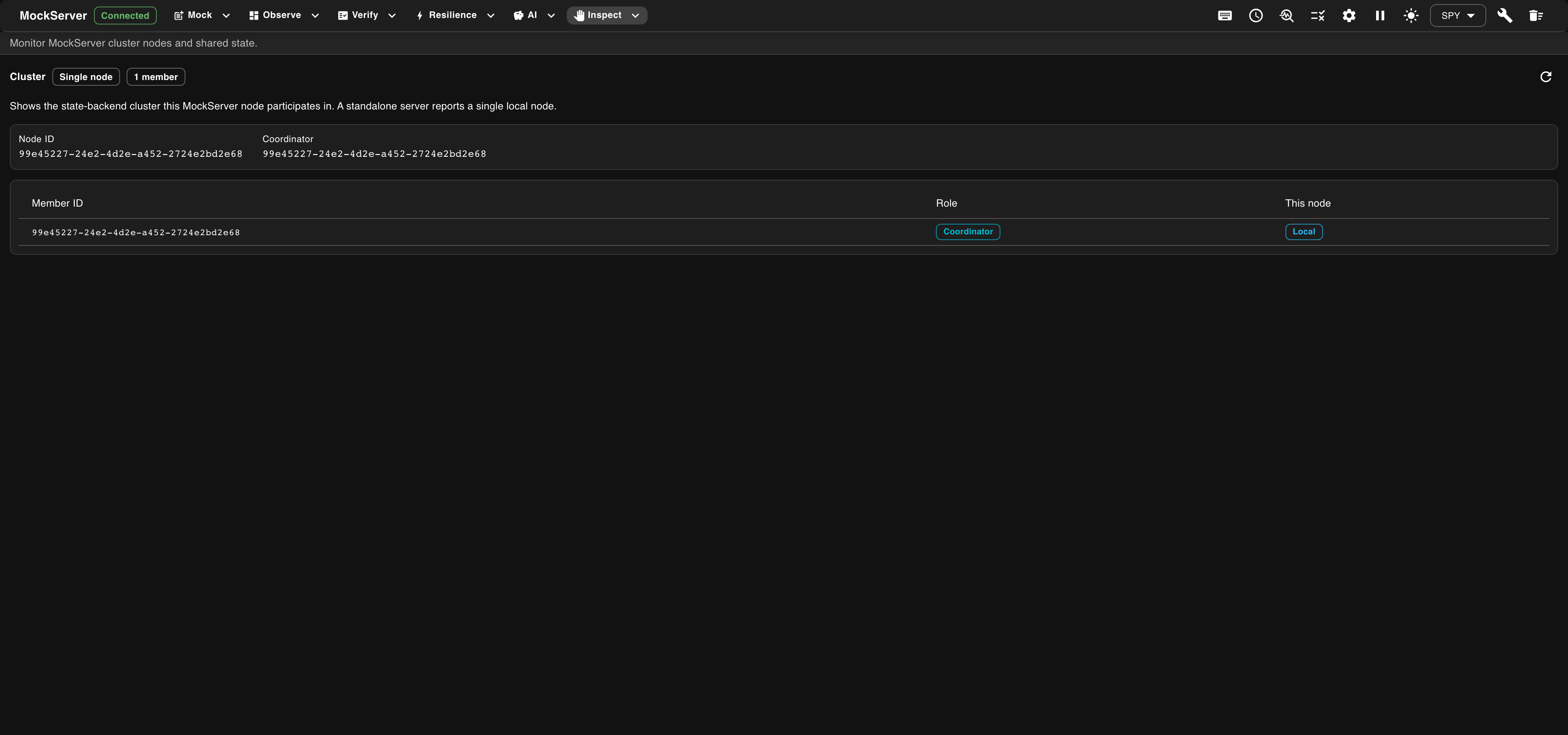Click the trash clear-all icon

pyautogui.click(x=1536, y=16)
